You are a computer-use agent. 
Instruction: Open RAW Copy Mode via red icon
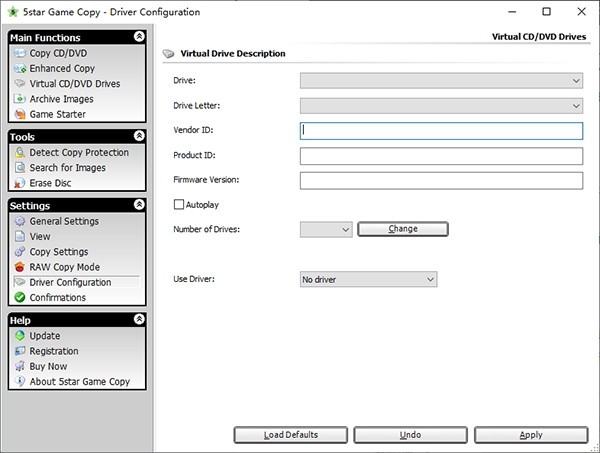point(20,267)
